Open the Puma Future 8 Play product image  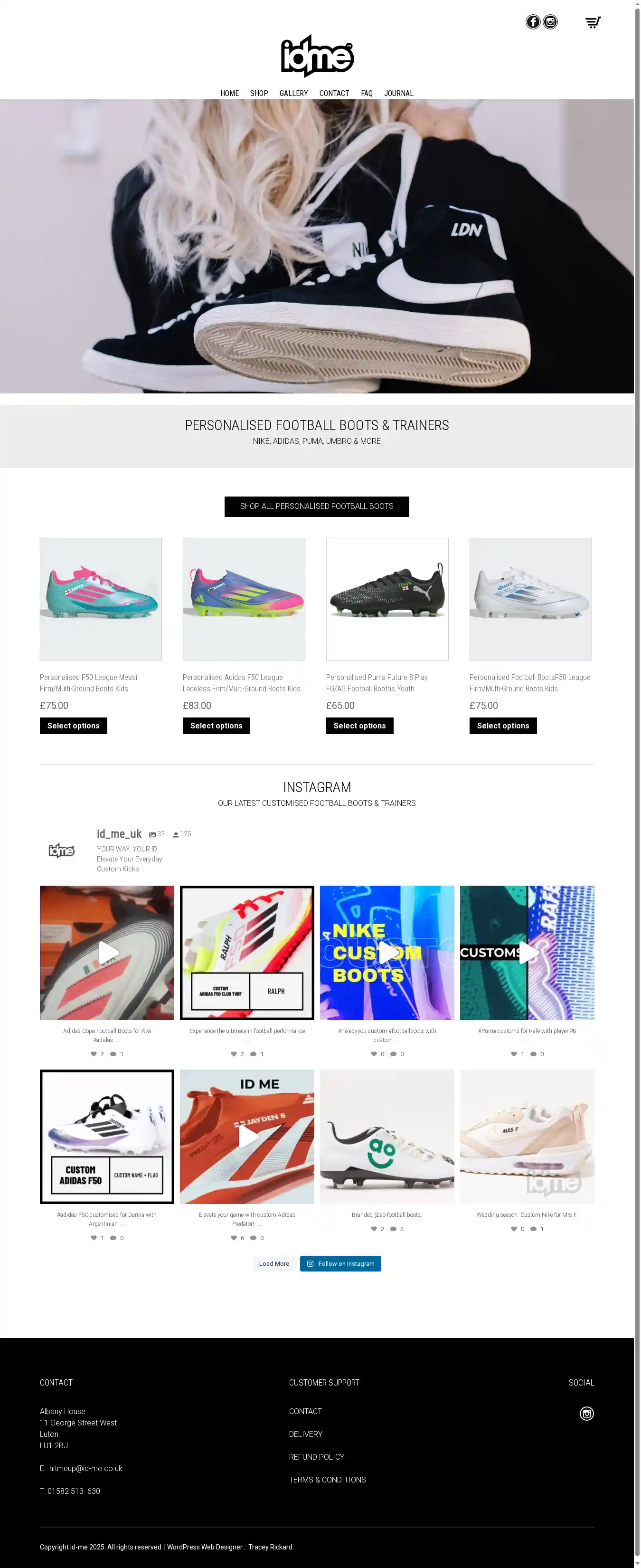(x=387, y=599)
